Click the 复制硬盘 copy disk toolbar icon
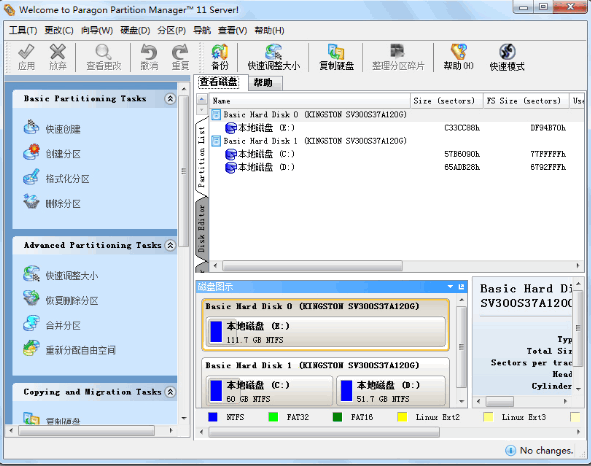The width and height of the screenshot is (591, 466). (x=336, y=57)
